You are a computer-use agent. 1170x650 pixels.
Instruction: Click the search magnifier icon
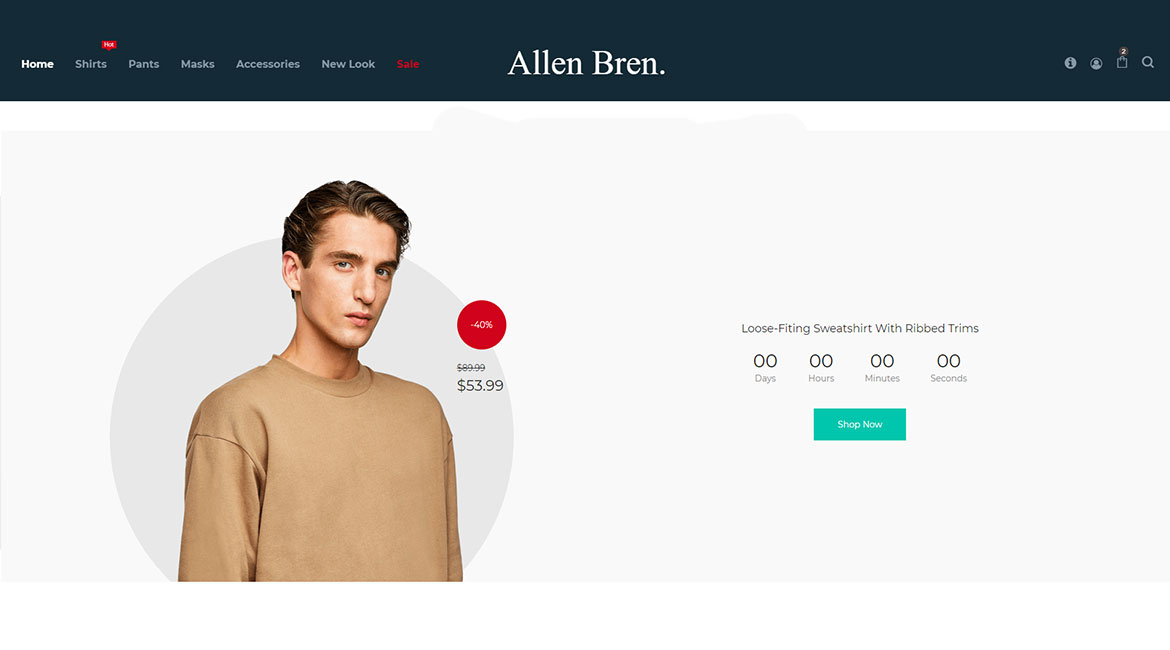click(x=1148, y=63)
